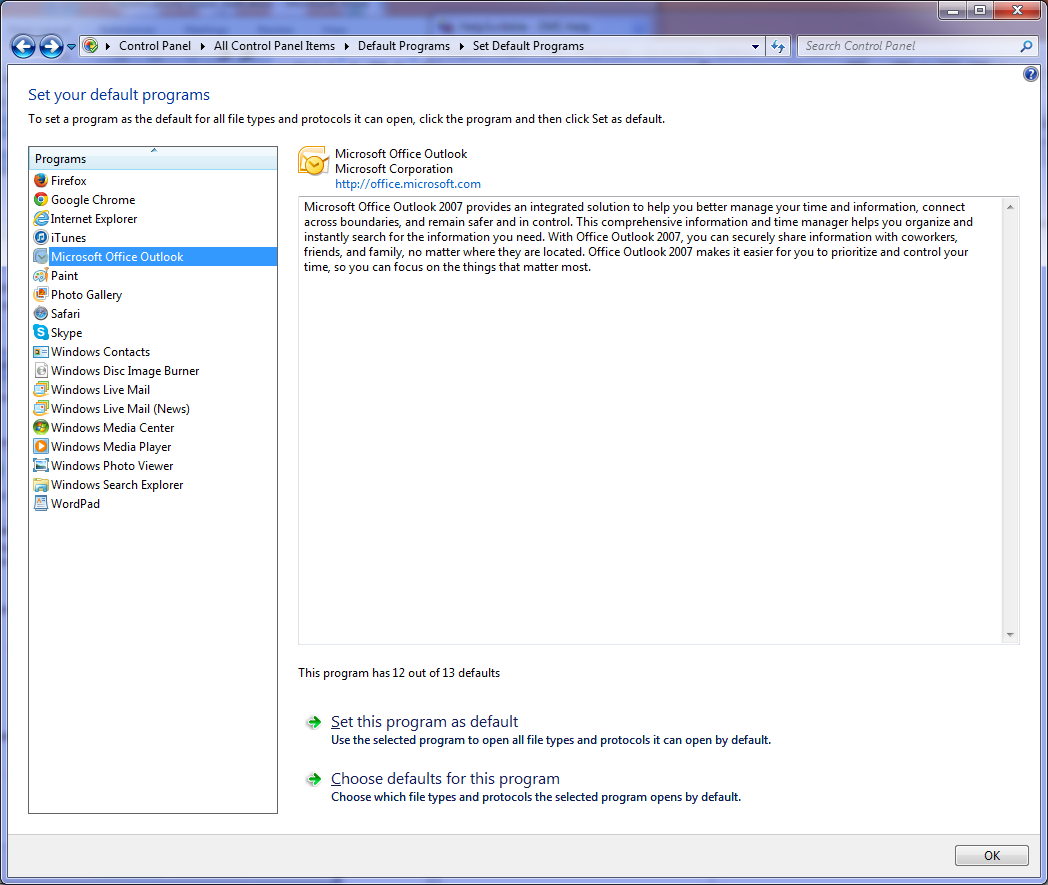Click Set this program as default
This screenshot has height=885, width=1048.
point(424,722)
